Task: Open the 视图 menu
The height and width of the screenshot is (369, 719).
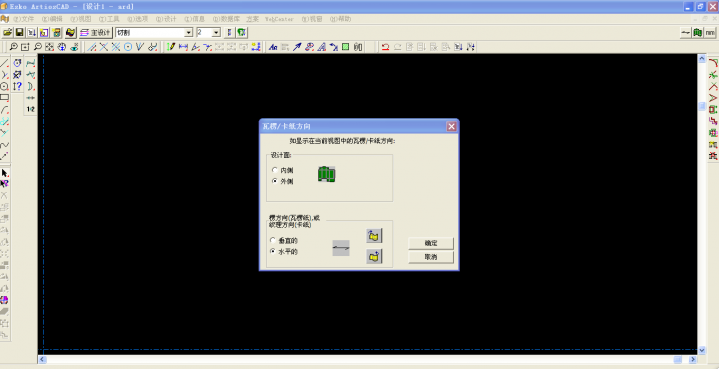Action: pyautogui.click(x=81, y=19)
